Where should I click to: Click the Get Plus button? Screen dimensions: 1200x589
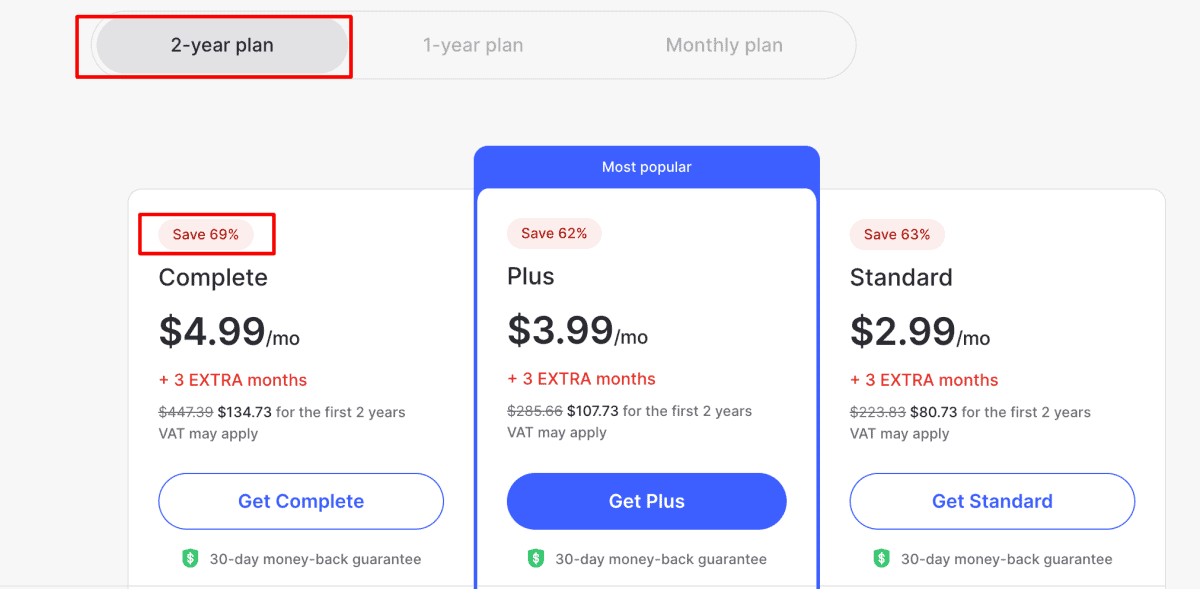pos(647,501)
